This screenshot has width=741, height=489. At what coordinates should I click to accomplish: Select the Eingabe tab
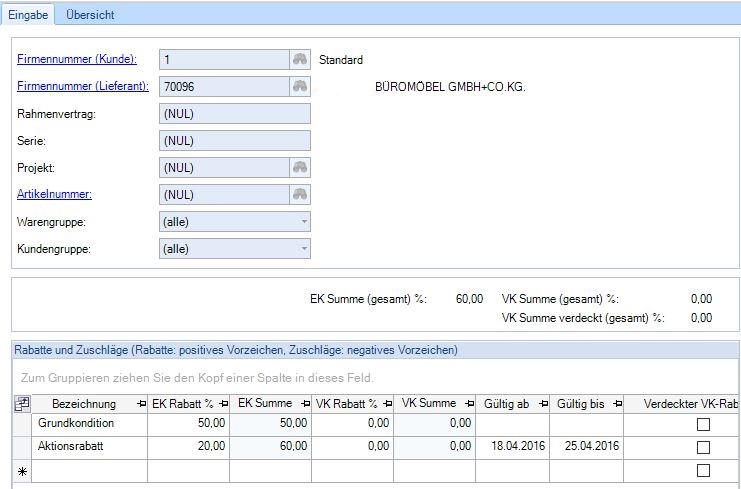coord(28,15)
